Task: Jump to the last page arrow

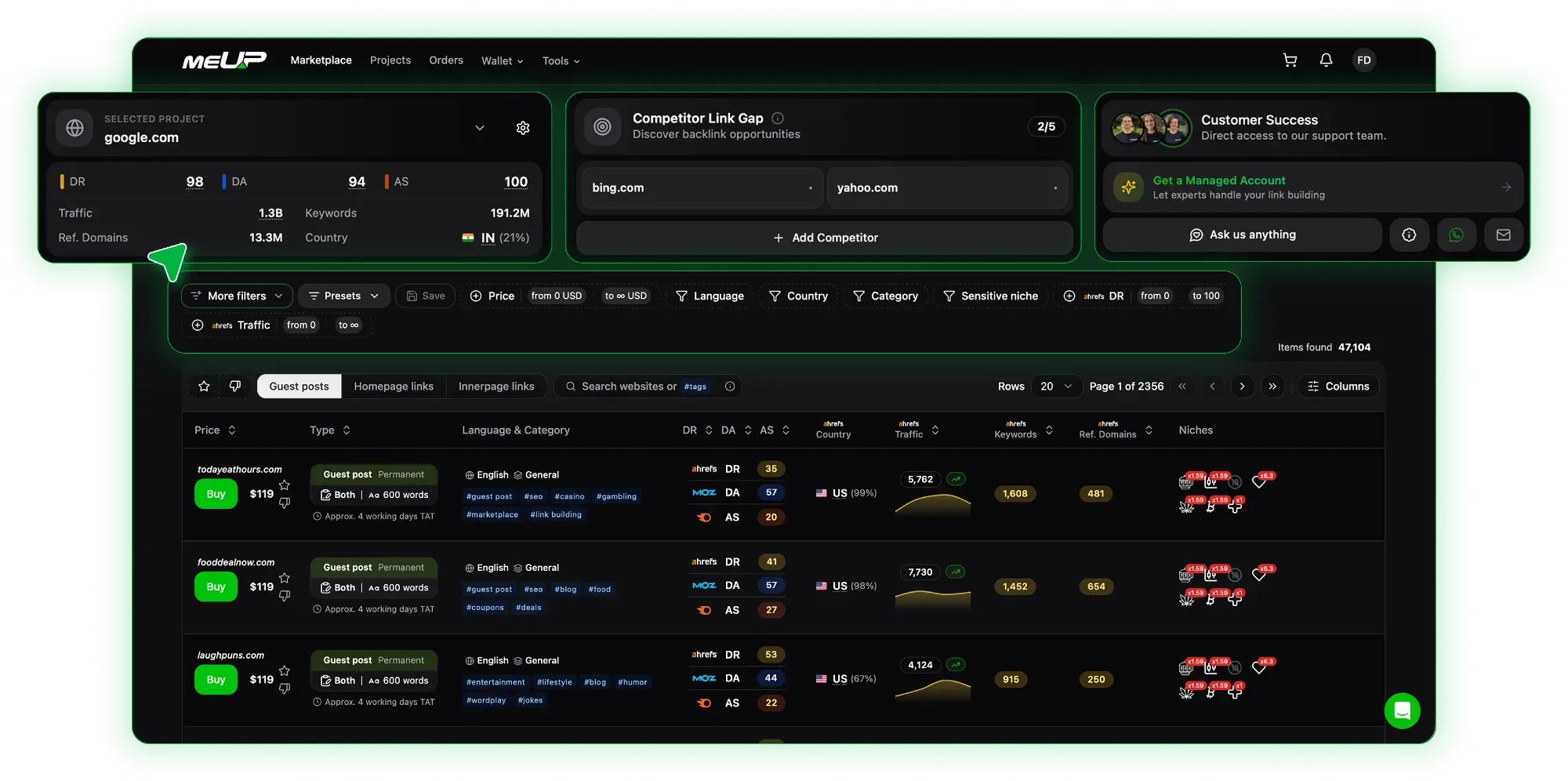Action: (x=1272, y=387)
